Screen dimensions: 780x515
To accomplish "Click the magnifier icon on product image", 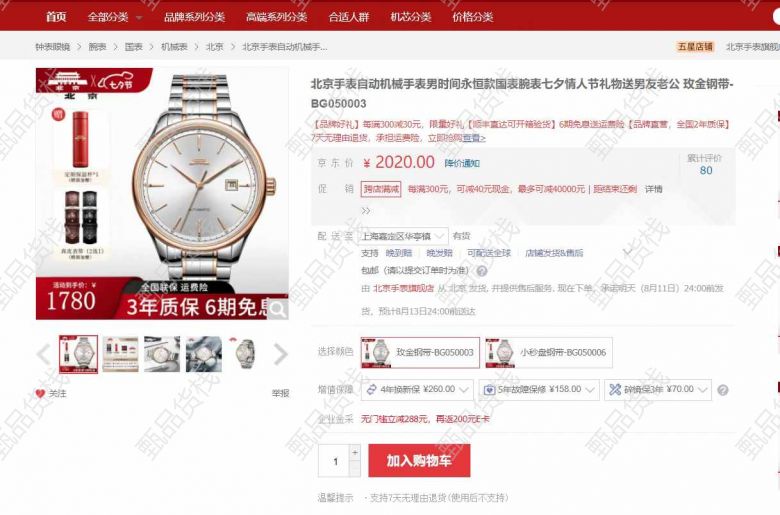I will click(x=278, y=309).
